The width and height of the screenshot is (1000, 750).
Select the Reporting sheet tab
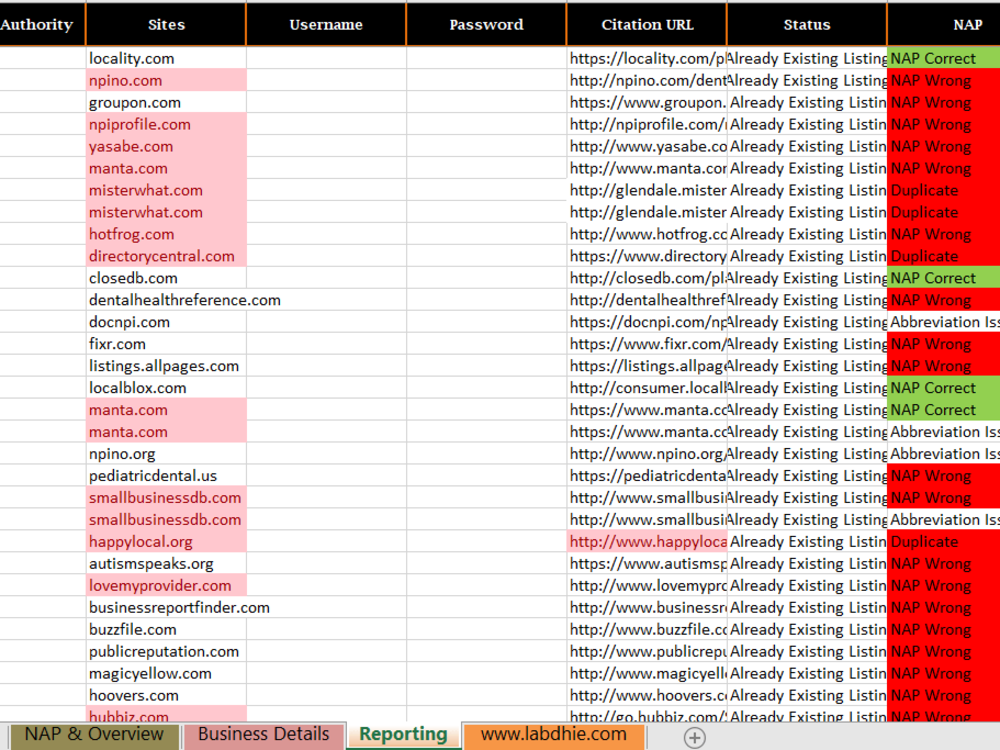(403, 735)
